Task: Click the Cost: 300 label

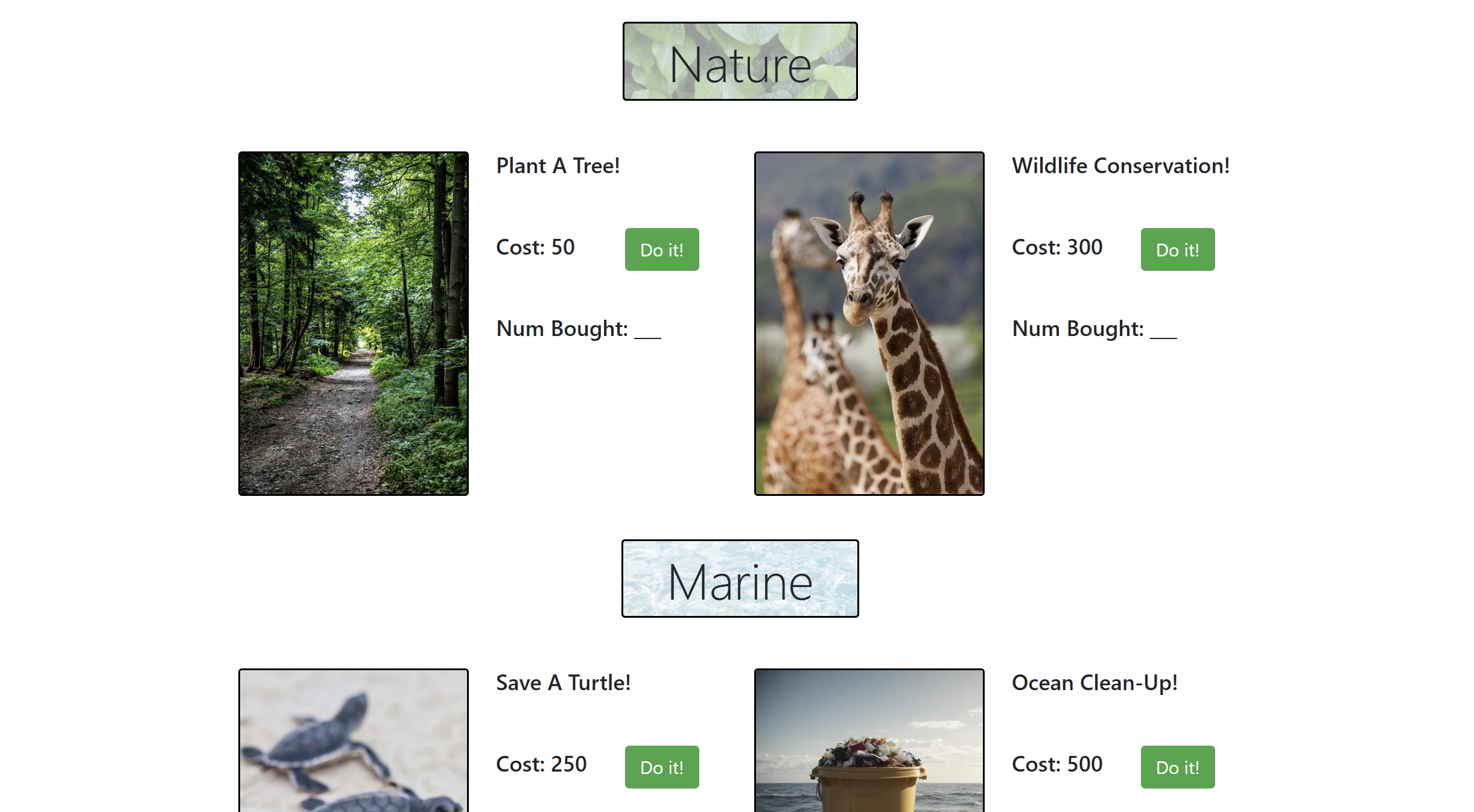Action: click(1056, 247)
